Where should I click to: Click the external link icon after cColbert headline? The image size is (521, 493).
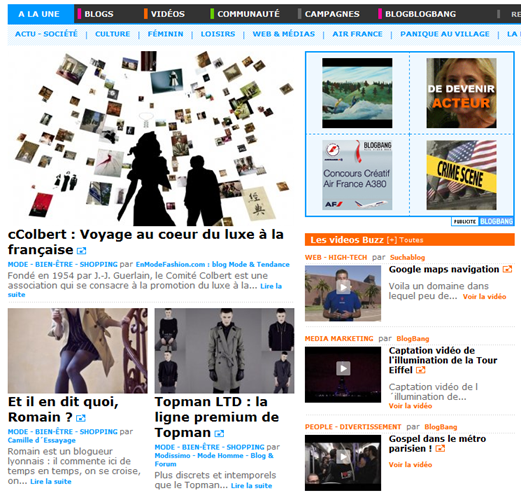tap(82, 251)
